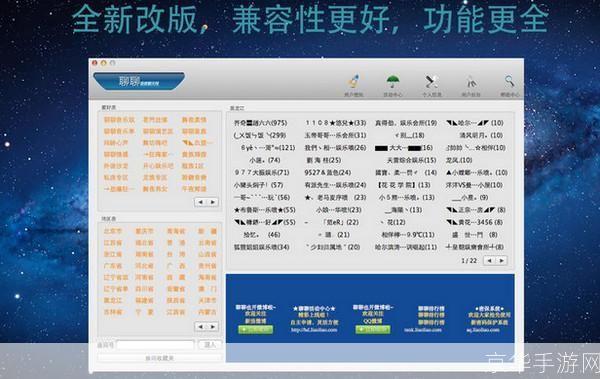
Task: Join the room 拾忆 (46)
Action: (x=262, y=235)
